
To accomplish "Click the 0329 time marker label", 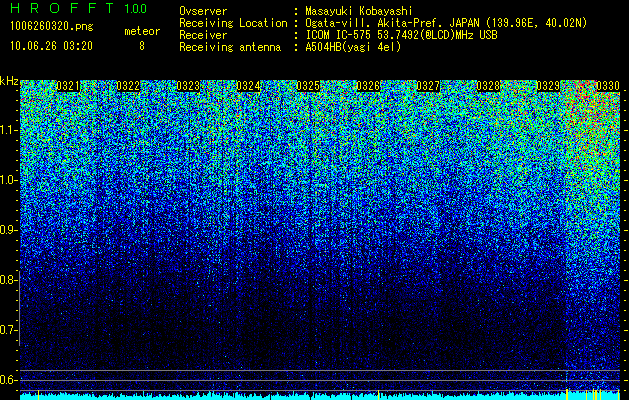I will click(548, 86).
